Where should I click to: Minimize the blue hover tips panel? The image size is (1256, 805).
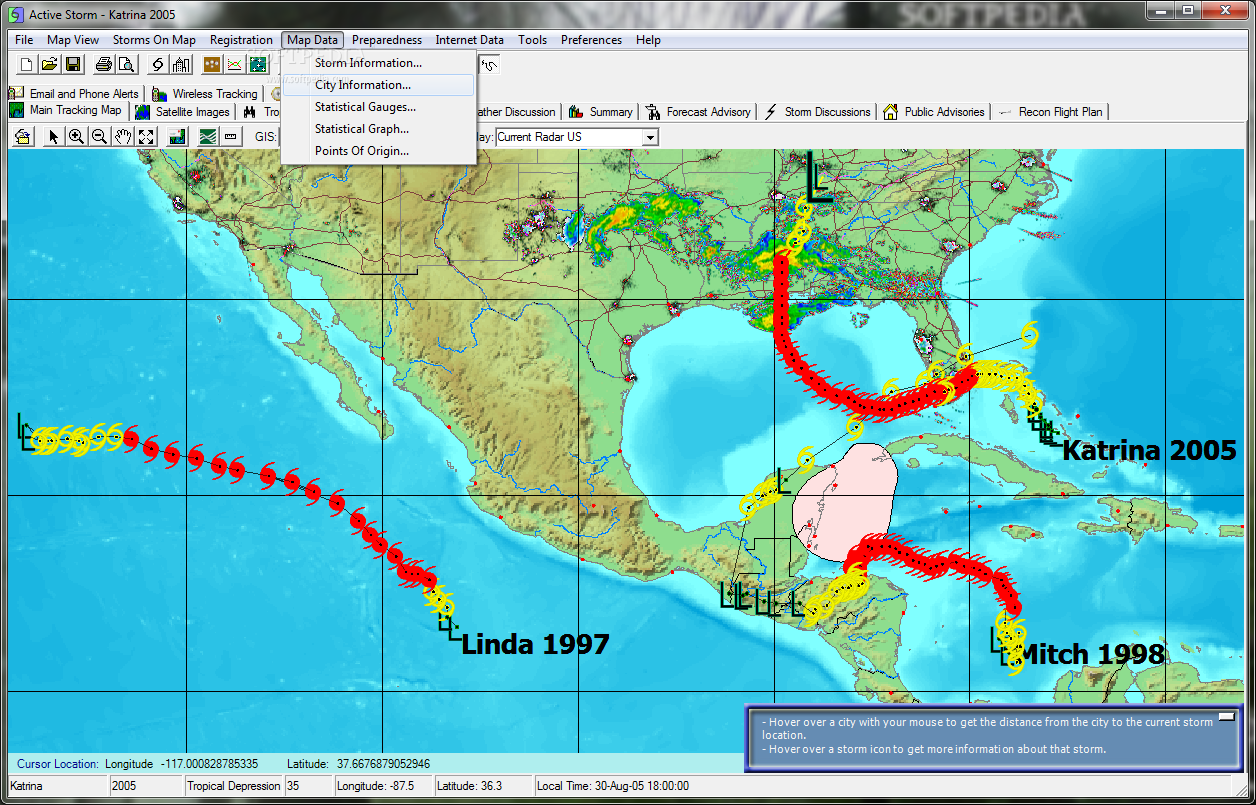(x=1226, y=719)
